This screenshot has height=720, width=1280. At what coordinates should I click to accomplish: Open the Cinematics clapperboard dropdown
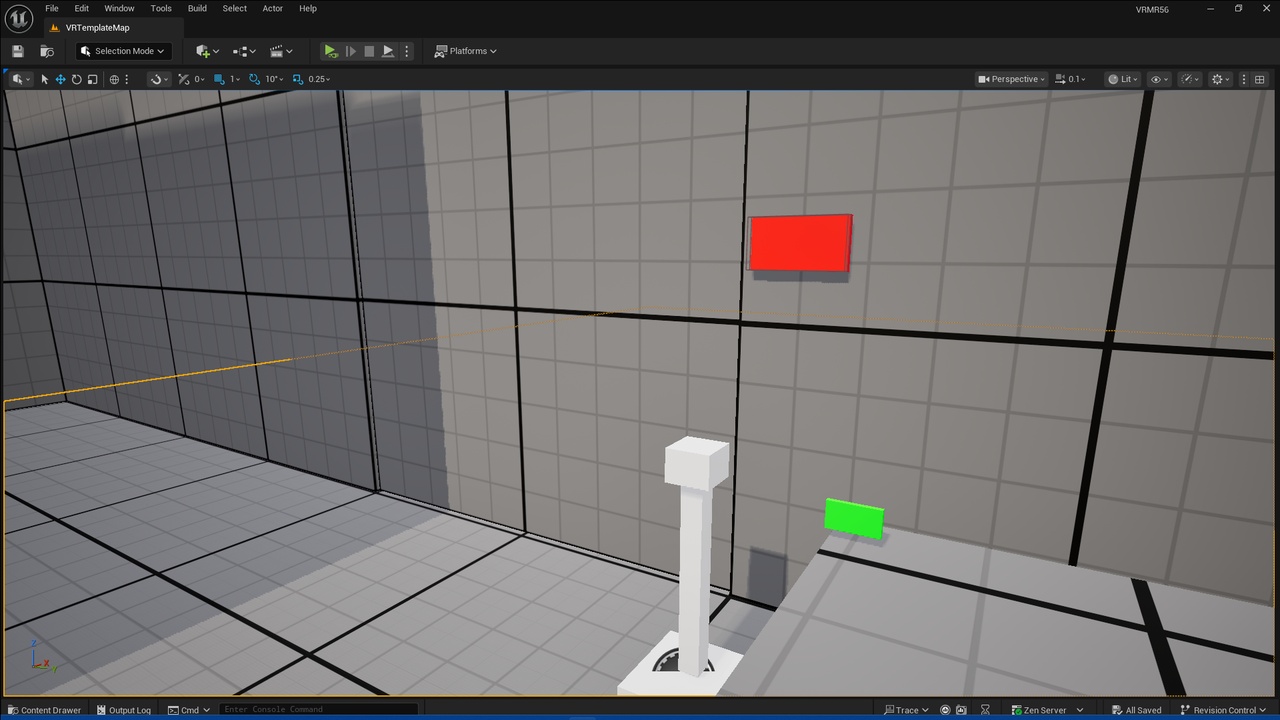(x=282, y=51)
